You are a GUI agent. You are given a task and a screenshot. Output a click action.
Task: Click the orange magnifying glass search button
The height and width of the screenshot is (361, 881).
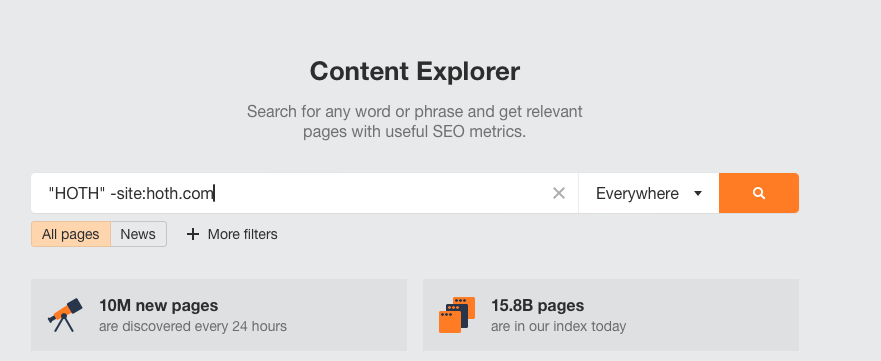(x=759, y=193)
